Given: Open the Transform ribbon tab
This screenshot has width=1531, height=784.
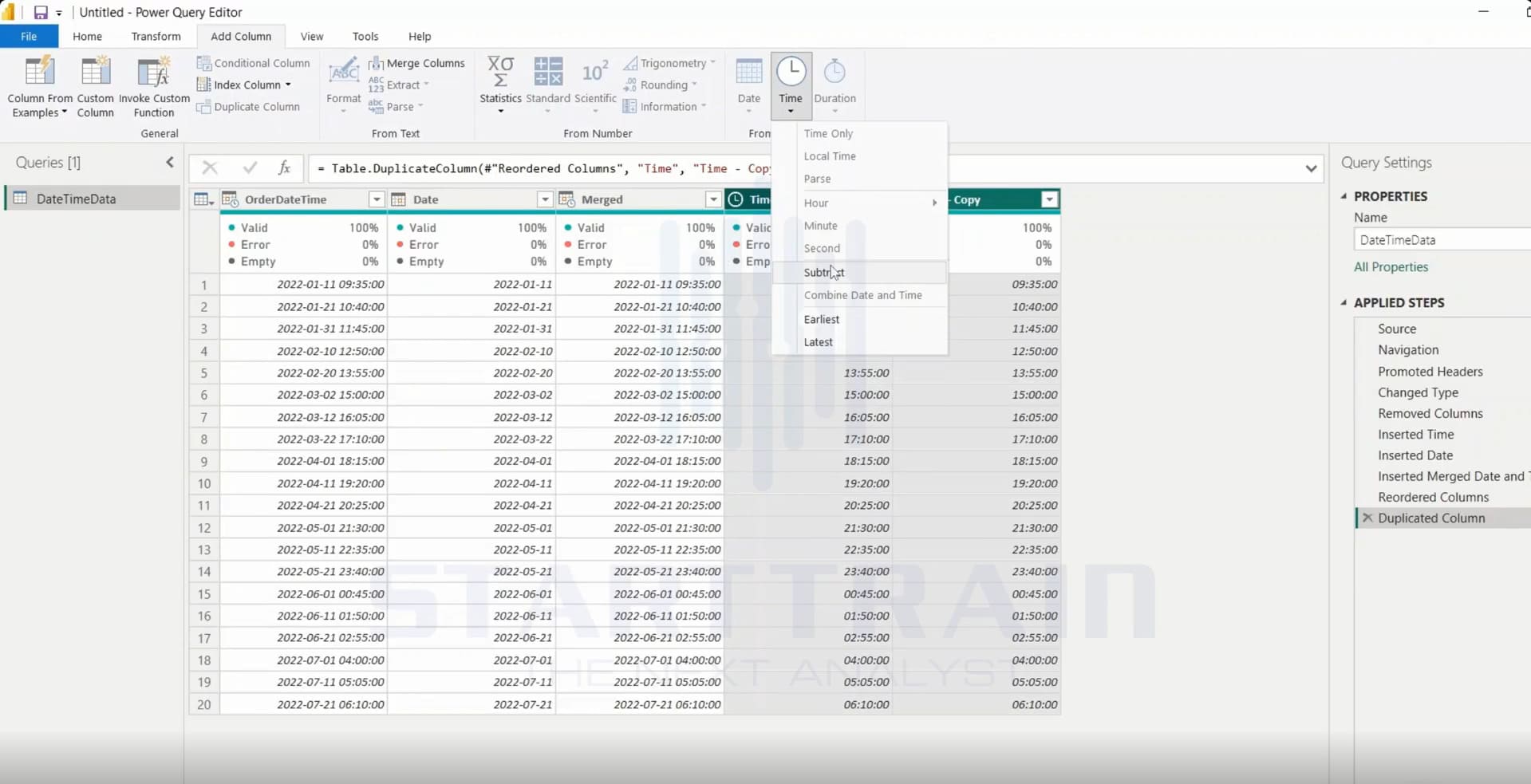Looking at the screenshot, I should [156, 37].
